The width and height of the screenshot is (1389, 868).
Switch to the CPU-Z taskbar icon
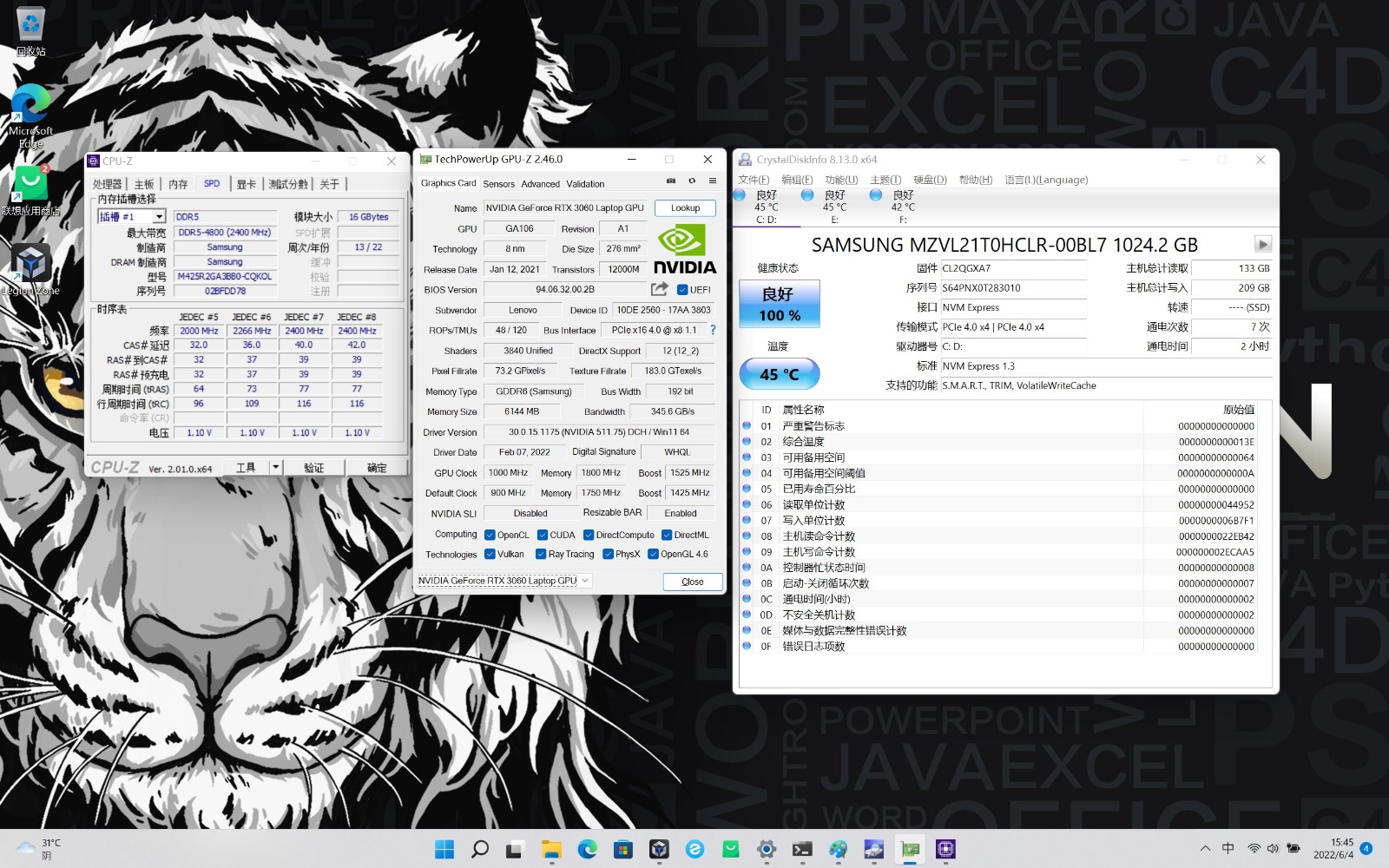(945, 849)
